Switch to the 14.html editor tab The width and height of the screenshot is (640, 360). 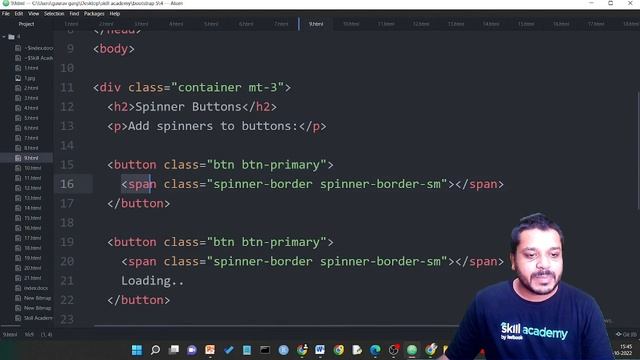[491, 24]
